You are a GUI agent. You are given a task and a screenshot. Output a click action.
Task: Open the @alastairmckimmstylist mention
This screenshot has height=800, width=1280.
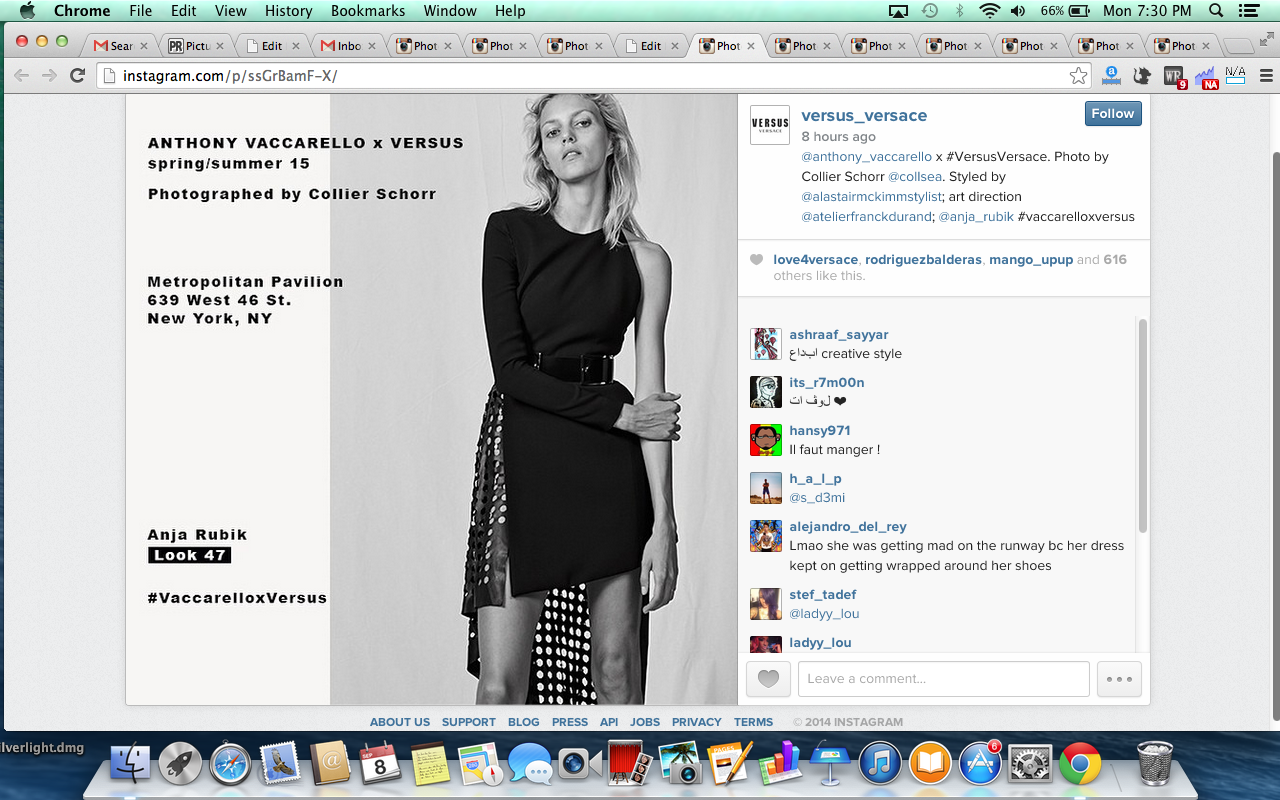872,197
